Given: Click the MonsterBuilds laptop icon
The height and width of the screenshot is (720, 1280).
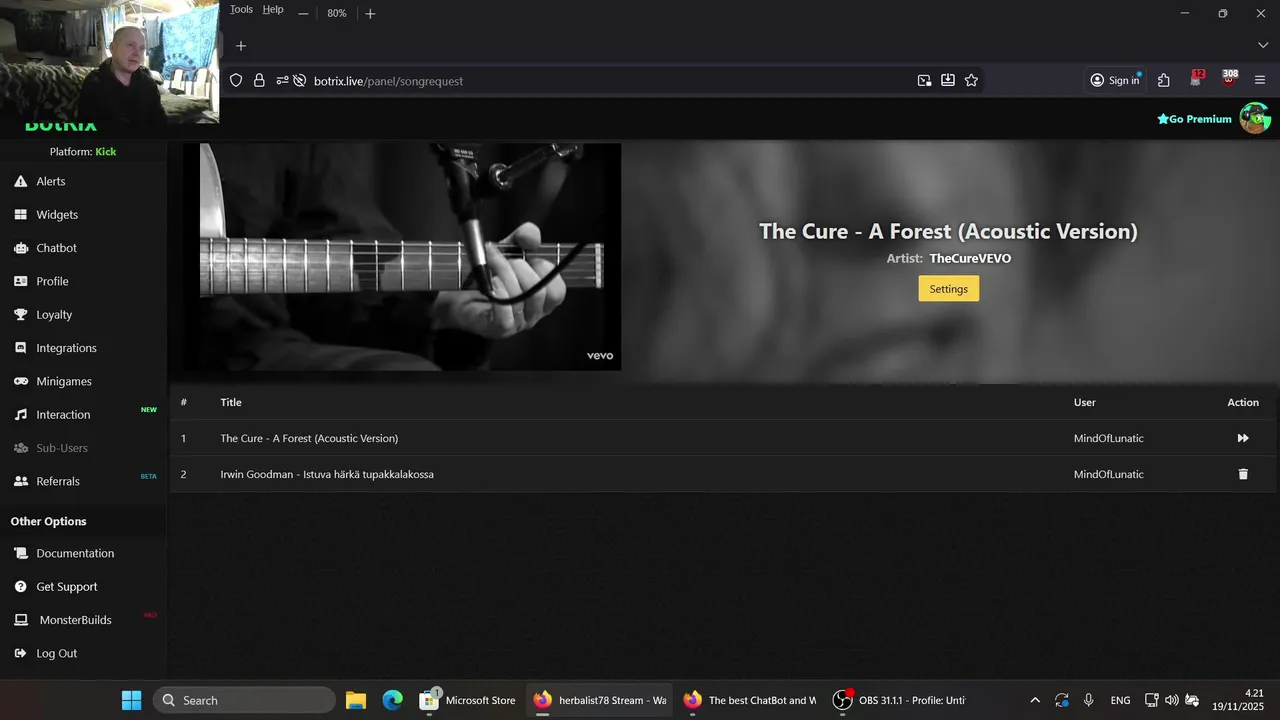Looking at the screenshot, I should coord(20,620).
